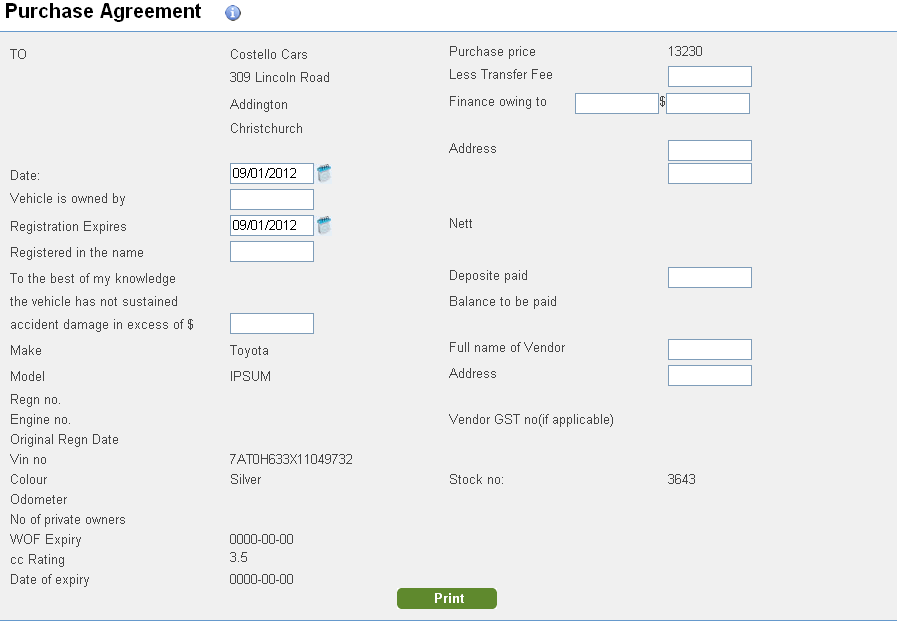Focus the accident damage amount field
Image resolution: width=901 pixels, height=624 pixels.
(272, 323)
